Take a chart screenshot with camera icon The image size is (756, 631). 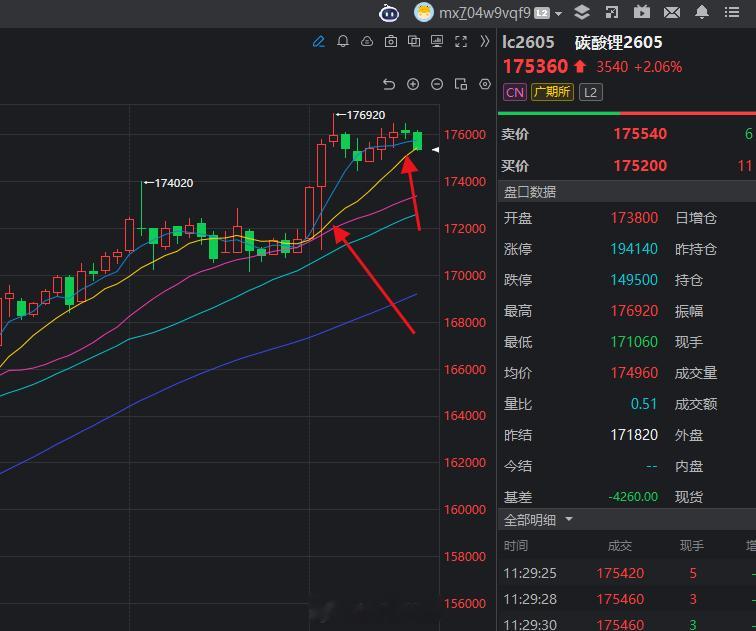pos(391,41)
